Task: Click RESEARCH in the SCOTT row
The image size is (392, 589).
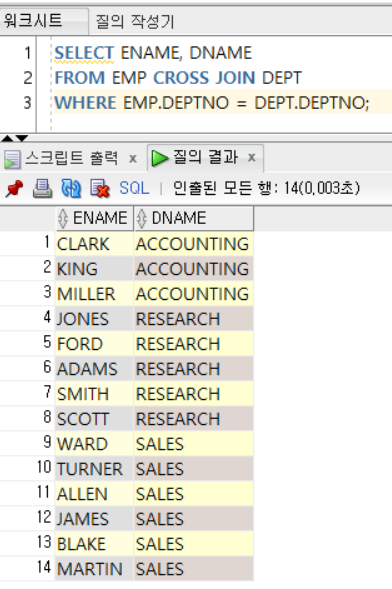Action: point(194,418)
